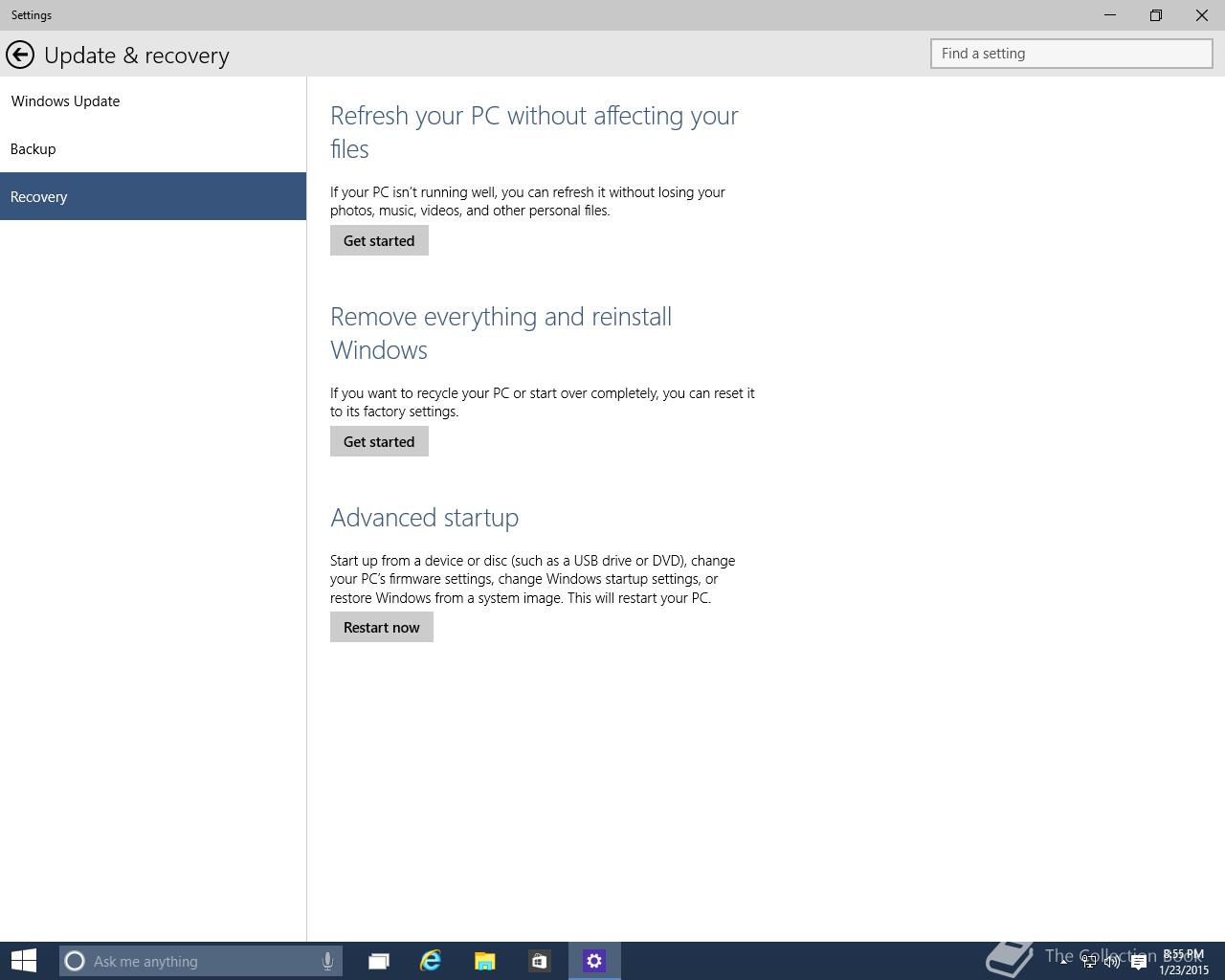1225x980 pixels.
Task: Click Get started under Remove everything
Action: point(379,441)
